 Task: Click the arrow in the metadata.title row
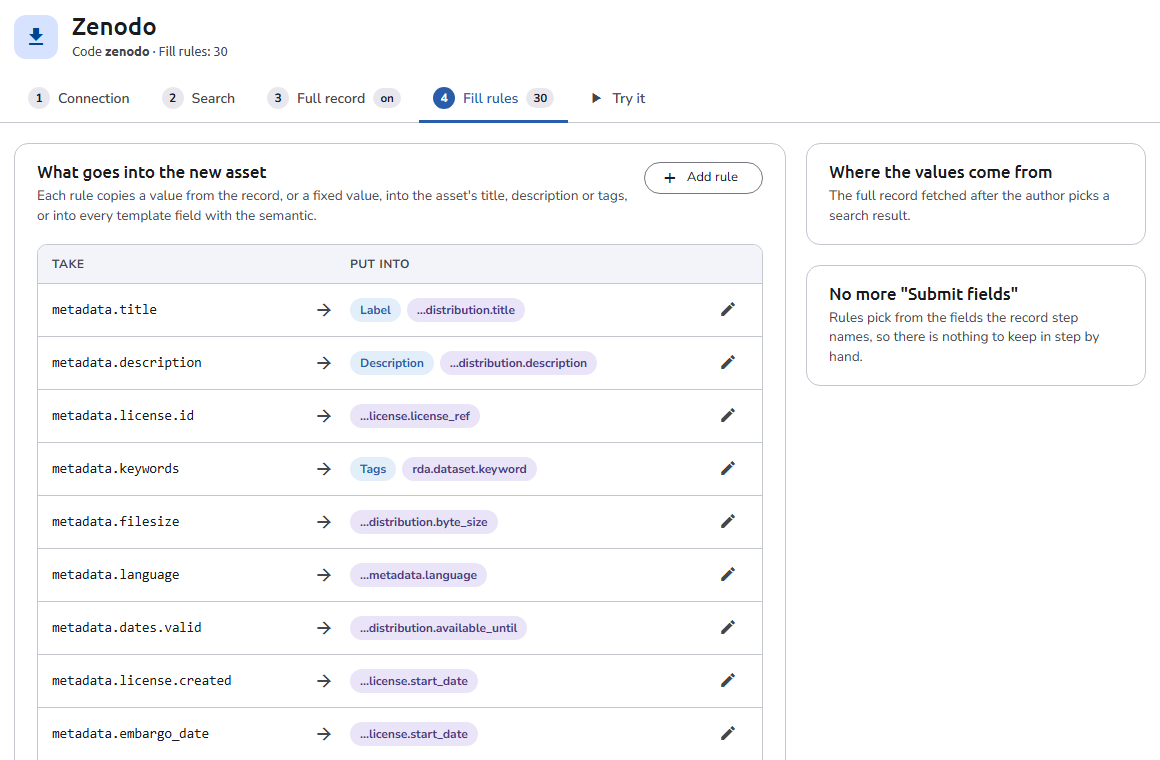point(324,310)
